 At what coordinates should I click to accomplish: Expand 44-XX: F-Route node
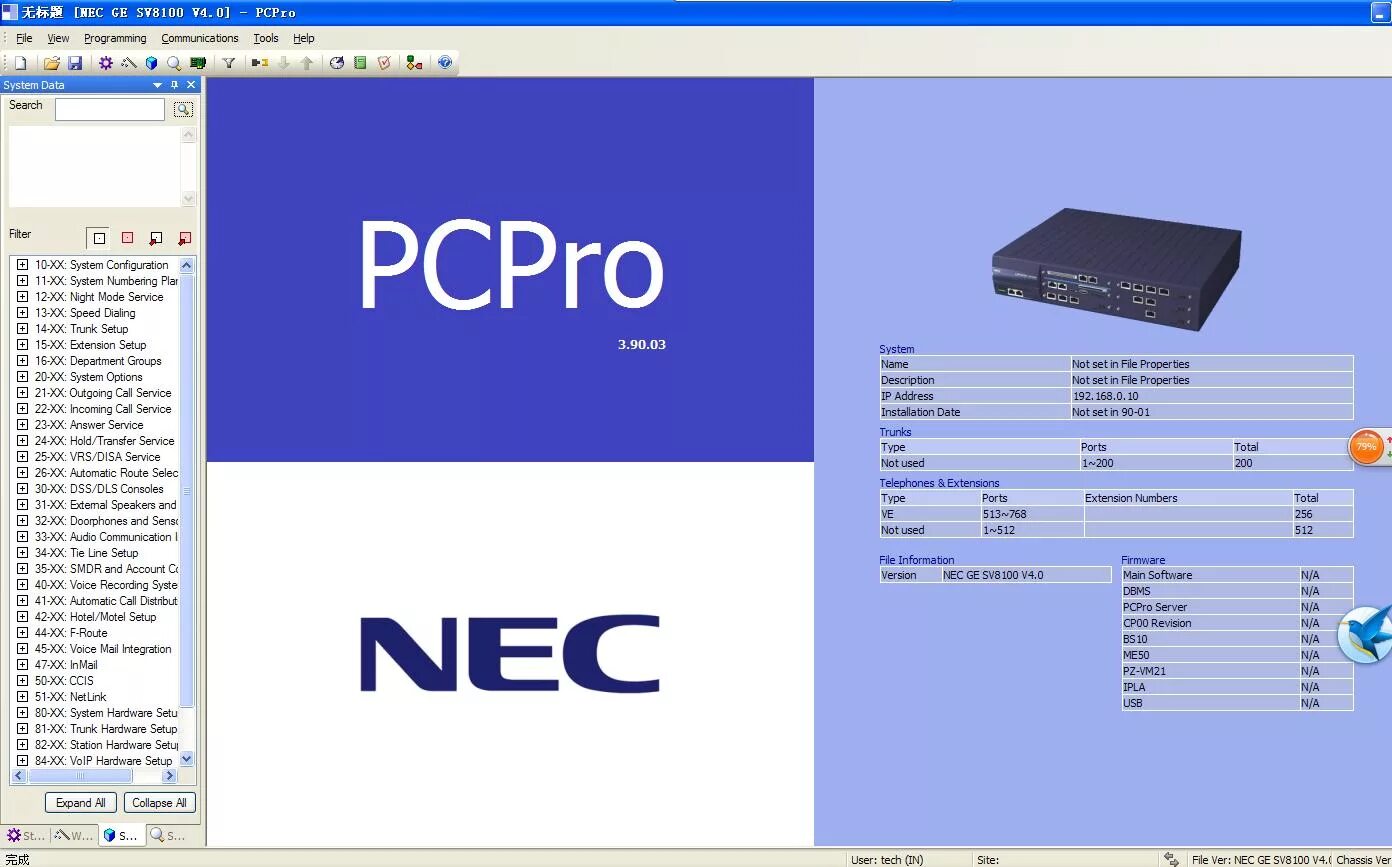pos(22,633)
